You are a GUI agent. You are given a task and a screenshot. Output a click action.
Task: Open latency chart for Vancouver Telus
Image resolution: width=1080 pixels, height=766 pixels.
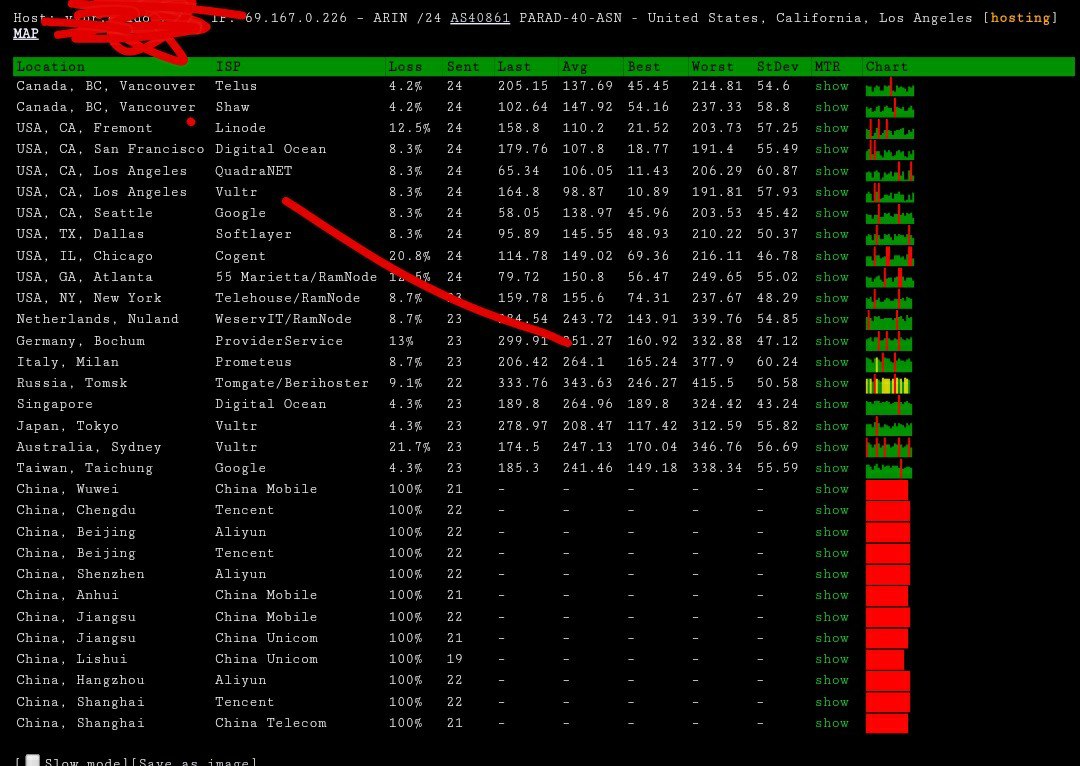889,87
